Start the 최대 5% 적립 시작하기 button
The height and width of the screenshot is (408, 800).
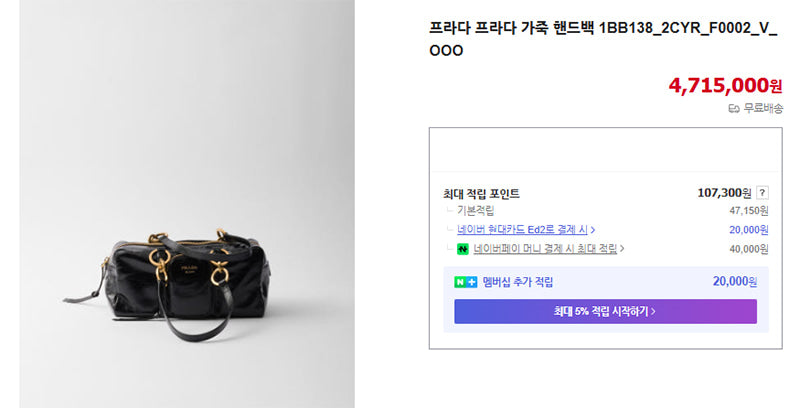pyautogui.click(x=606, y=311)
